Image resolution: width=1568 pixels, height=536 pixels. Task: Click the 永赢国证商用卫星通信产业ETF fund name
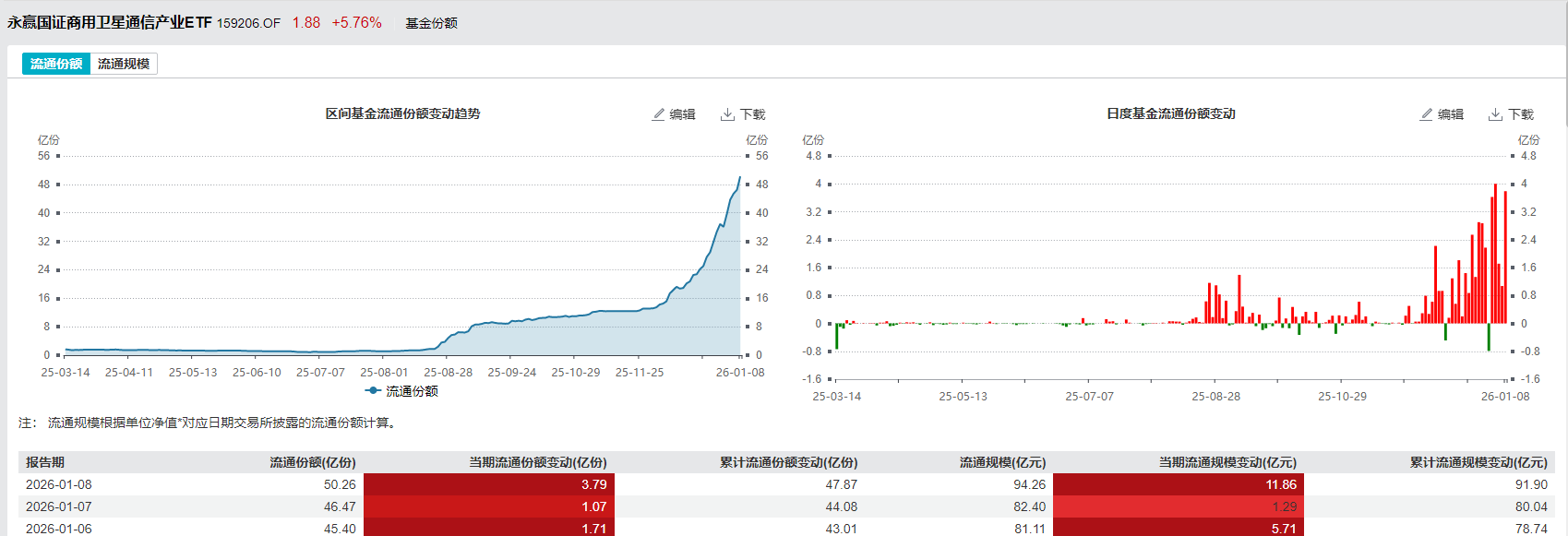[110, 22]
